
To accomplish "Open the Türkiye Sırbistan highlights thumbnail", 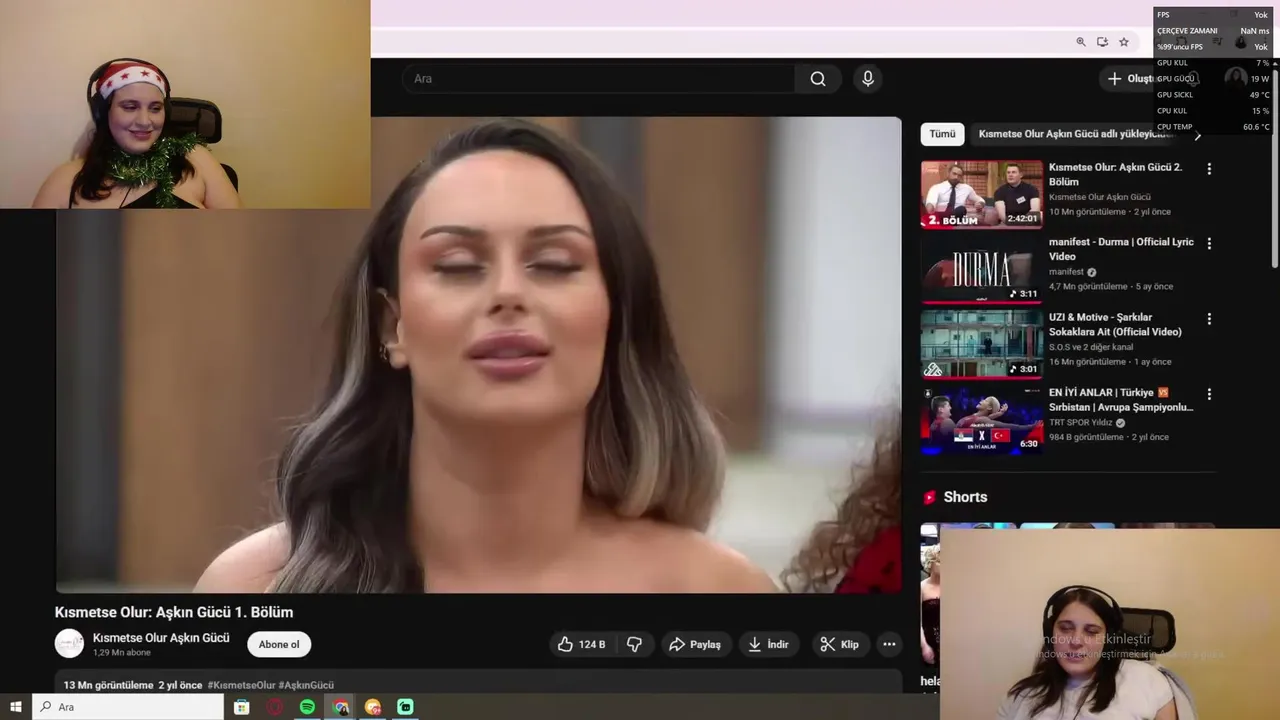I will pyautogui.click(x=982, y=420).
